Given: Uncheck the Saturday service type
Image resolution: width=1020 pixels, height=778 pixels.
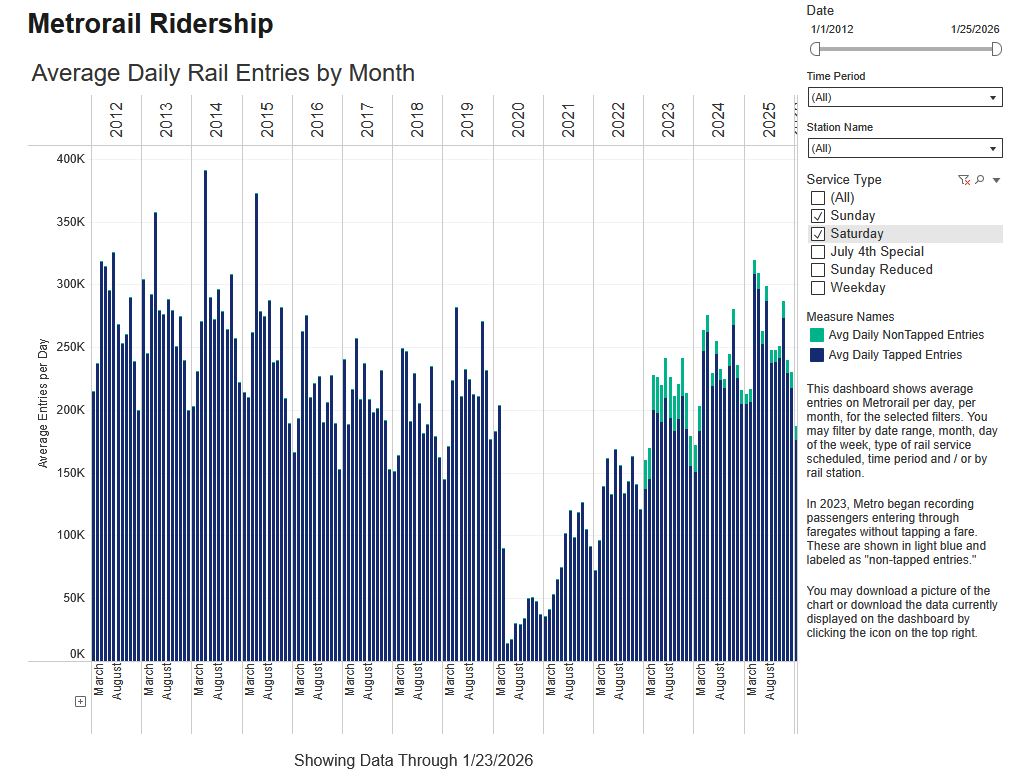Looking at the screenshot, I should tap(818, 234).
